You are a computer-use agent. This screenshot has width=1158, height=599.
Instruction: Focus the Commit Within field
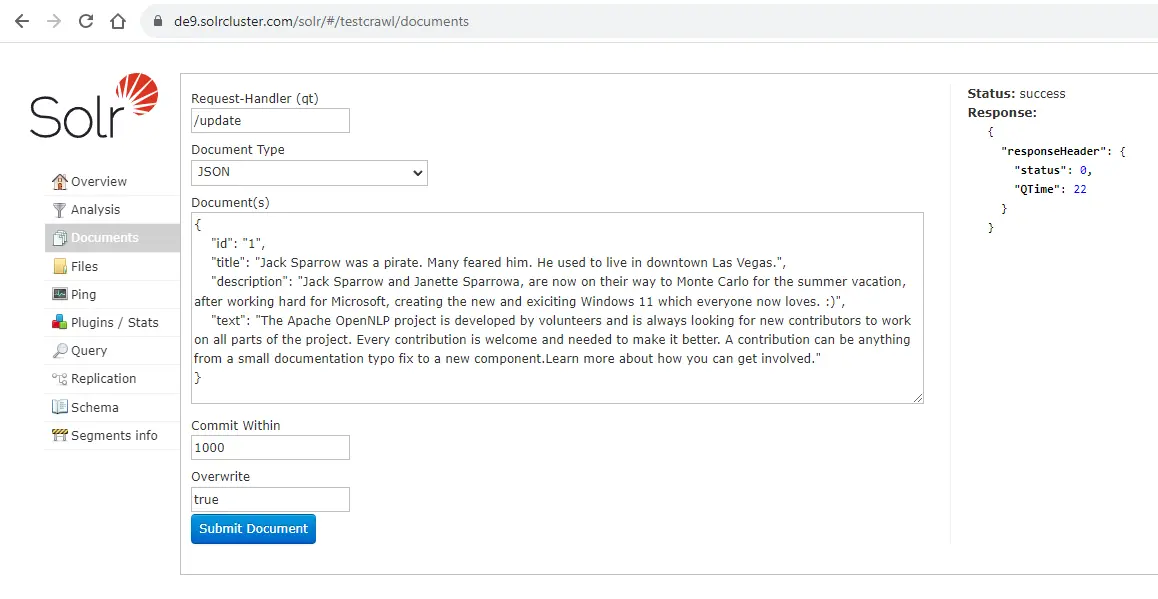(x=270, y=448)
